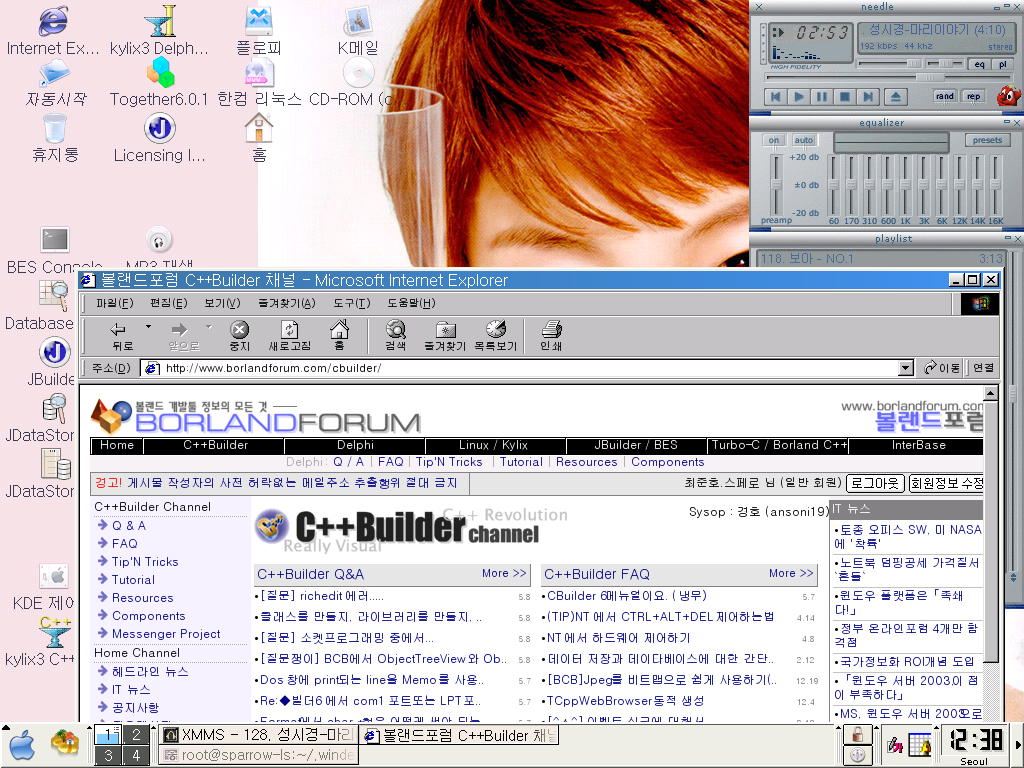Open the K메일 desktop icon

(x=358, y=29)
